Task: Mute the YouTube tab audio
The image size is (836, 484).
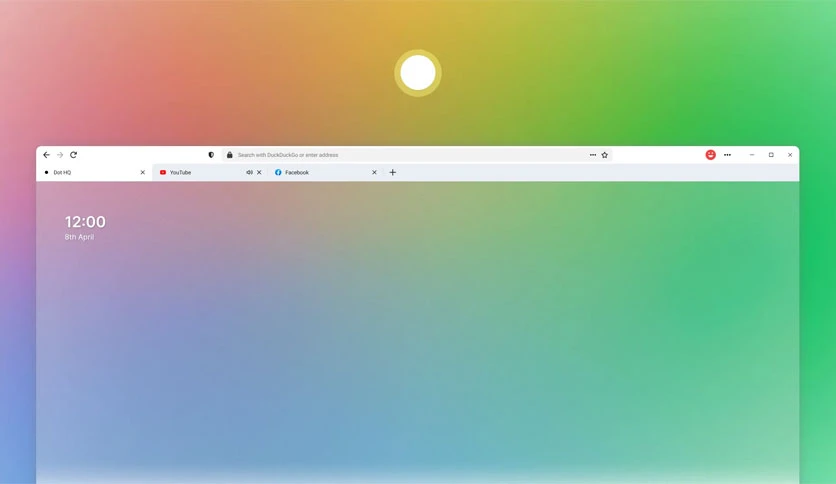Action: [x=249, y=172]
